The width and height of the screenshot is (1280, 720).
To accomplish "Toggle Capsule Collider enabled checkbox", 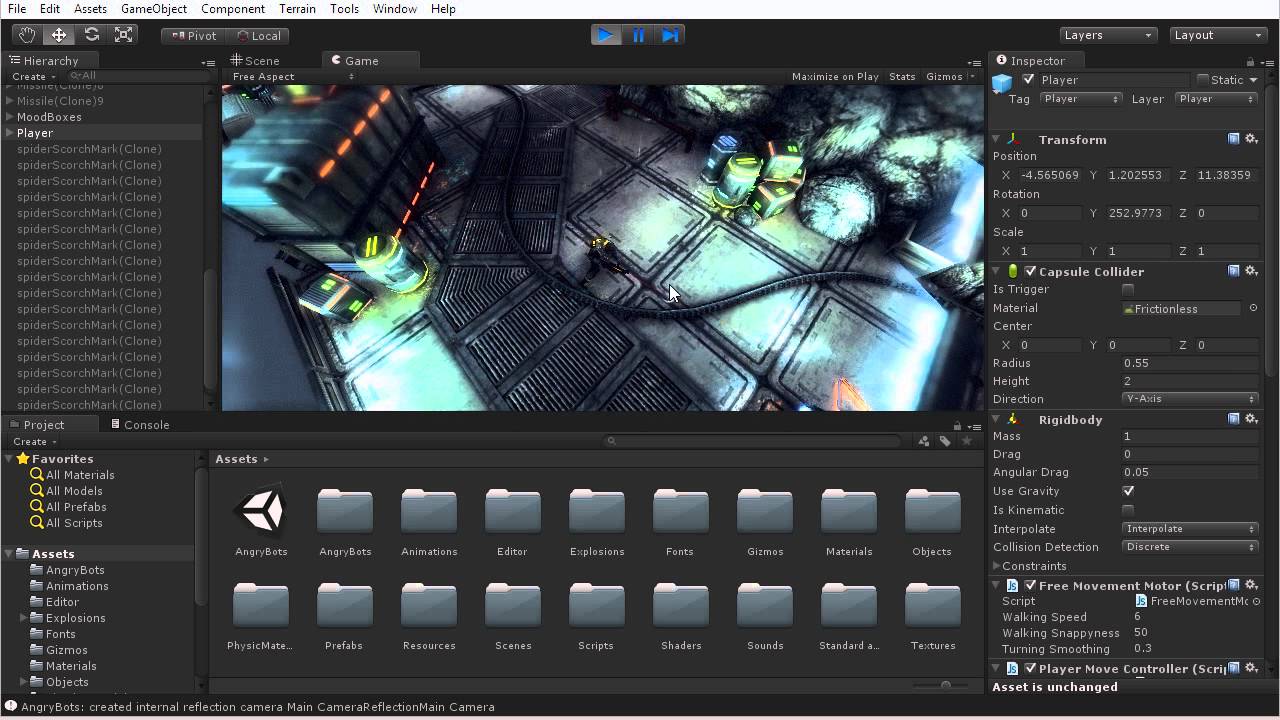I will click(1030, 271).
